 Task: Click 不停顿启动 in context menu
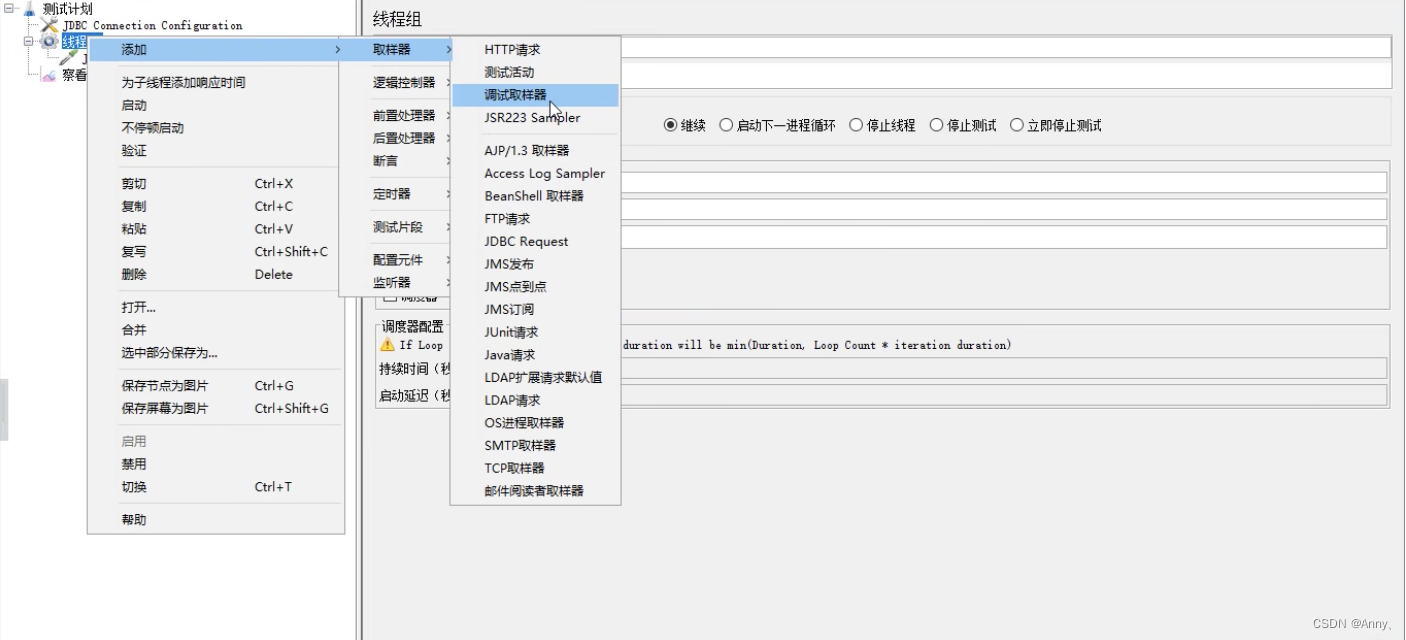(216, 128)
